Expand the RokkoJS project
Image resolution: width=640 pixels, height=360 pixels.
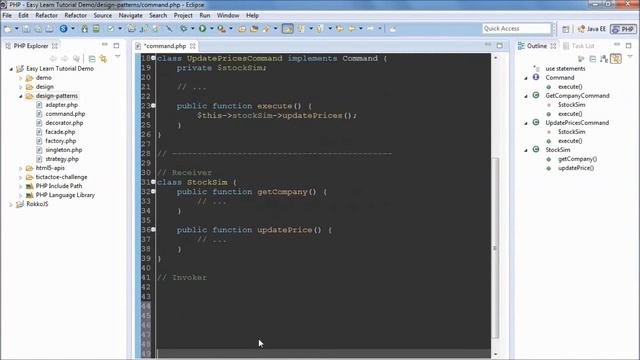click(x=11, y=204)
